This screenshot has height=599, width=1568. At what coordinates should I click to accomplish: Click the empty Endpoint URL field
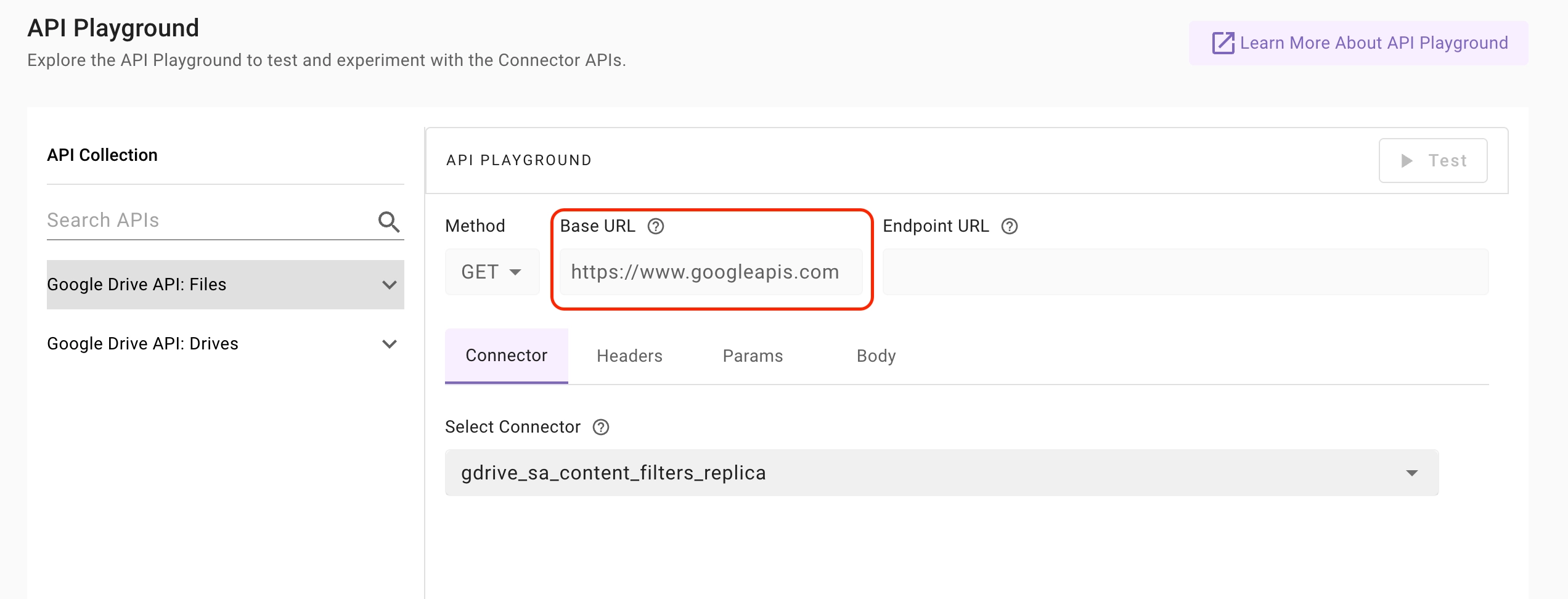pyautogui.click(x=1185, y=272)
